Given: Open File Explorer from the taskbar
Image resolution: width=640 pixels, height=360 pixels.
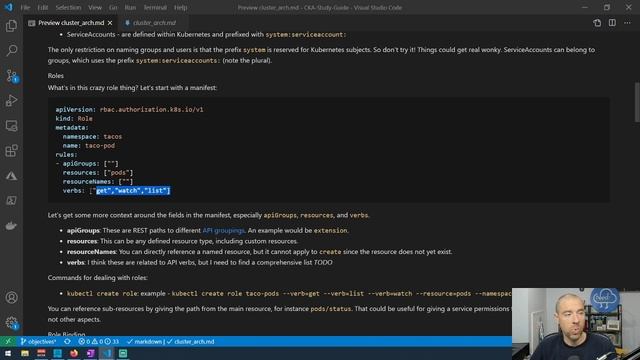Looking at the screenshot, I should (x=25, y=353).
